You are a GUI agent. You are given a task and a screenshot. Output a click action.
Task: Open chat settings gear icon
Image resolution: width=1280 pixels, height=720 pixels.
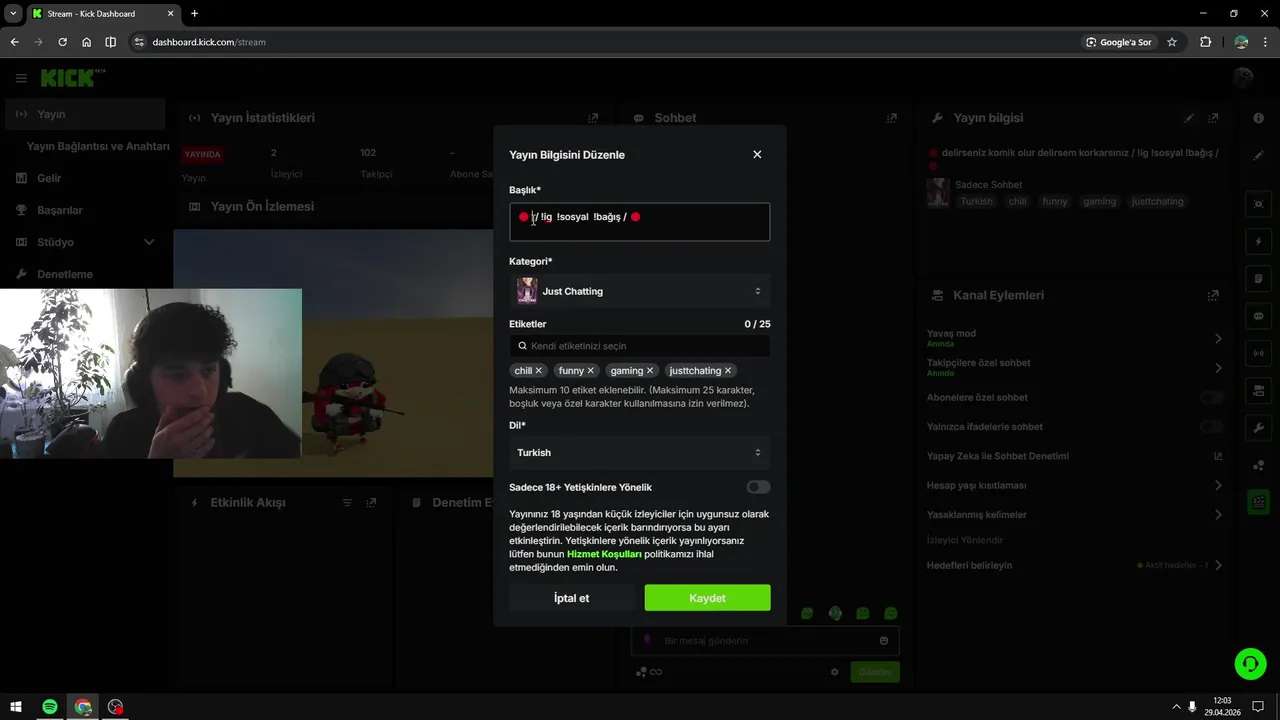[x=835, y=672]
